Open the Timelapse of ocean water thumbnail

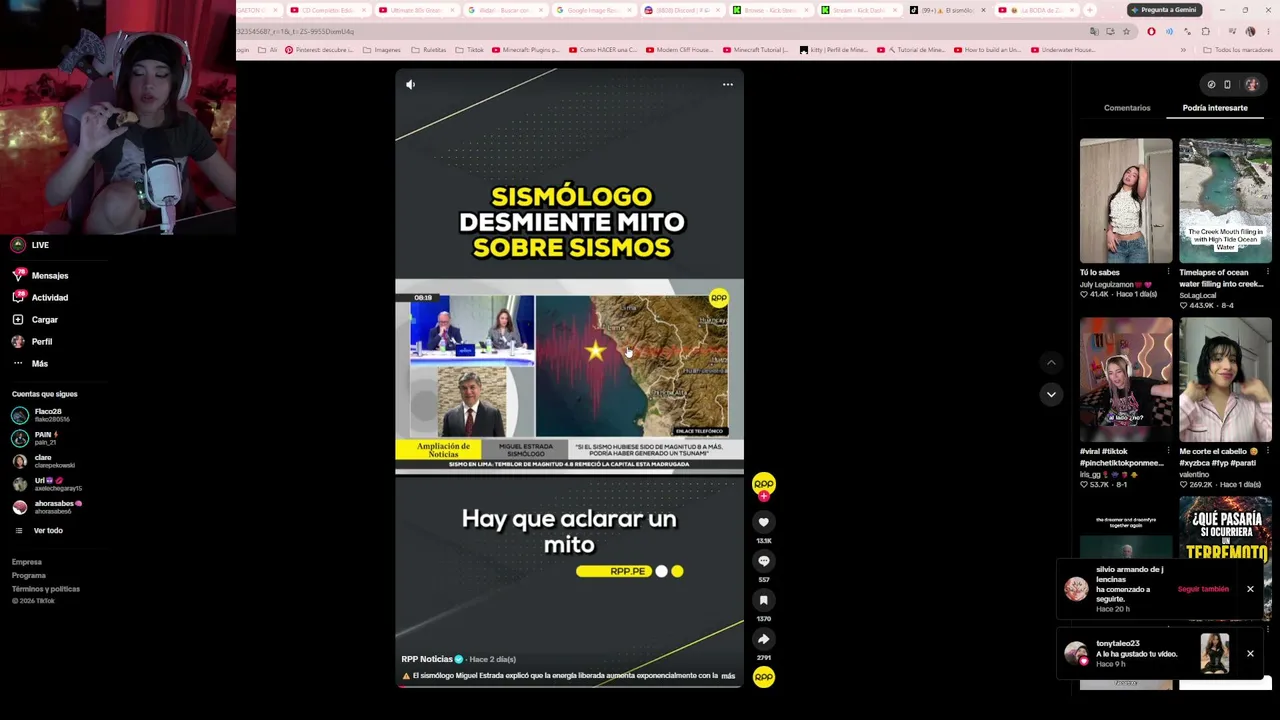pos(1225,201)
